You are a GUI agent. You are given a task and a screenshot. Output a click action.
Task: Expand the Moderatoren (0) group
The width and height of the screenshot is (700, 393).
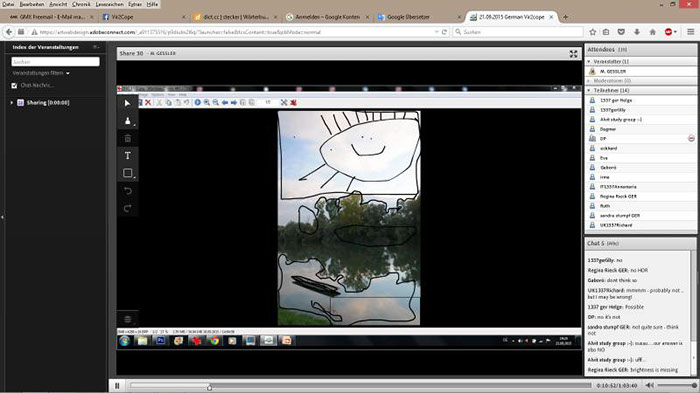589,81
